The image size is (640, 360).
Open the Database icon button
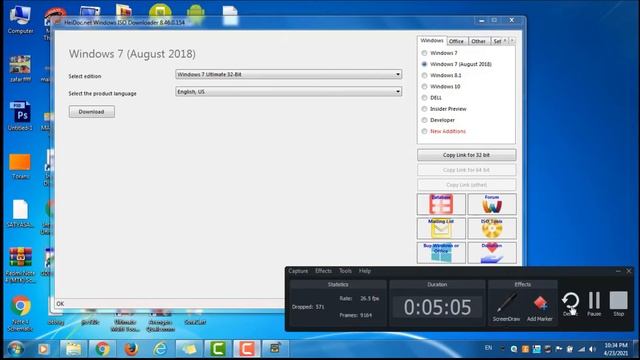441,204
